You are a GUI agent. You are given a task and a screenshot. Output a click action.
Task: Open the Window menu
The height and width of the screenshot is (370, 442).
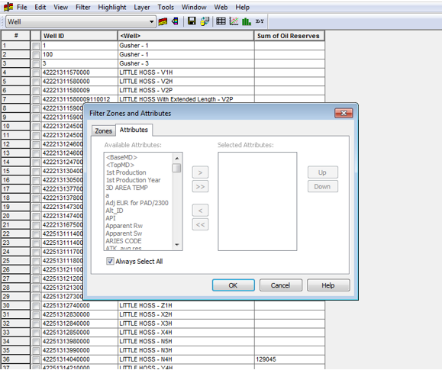[194, 7]
